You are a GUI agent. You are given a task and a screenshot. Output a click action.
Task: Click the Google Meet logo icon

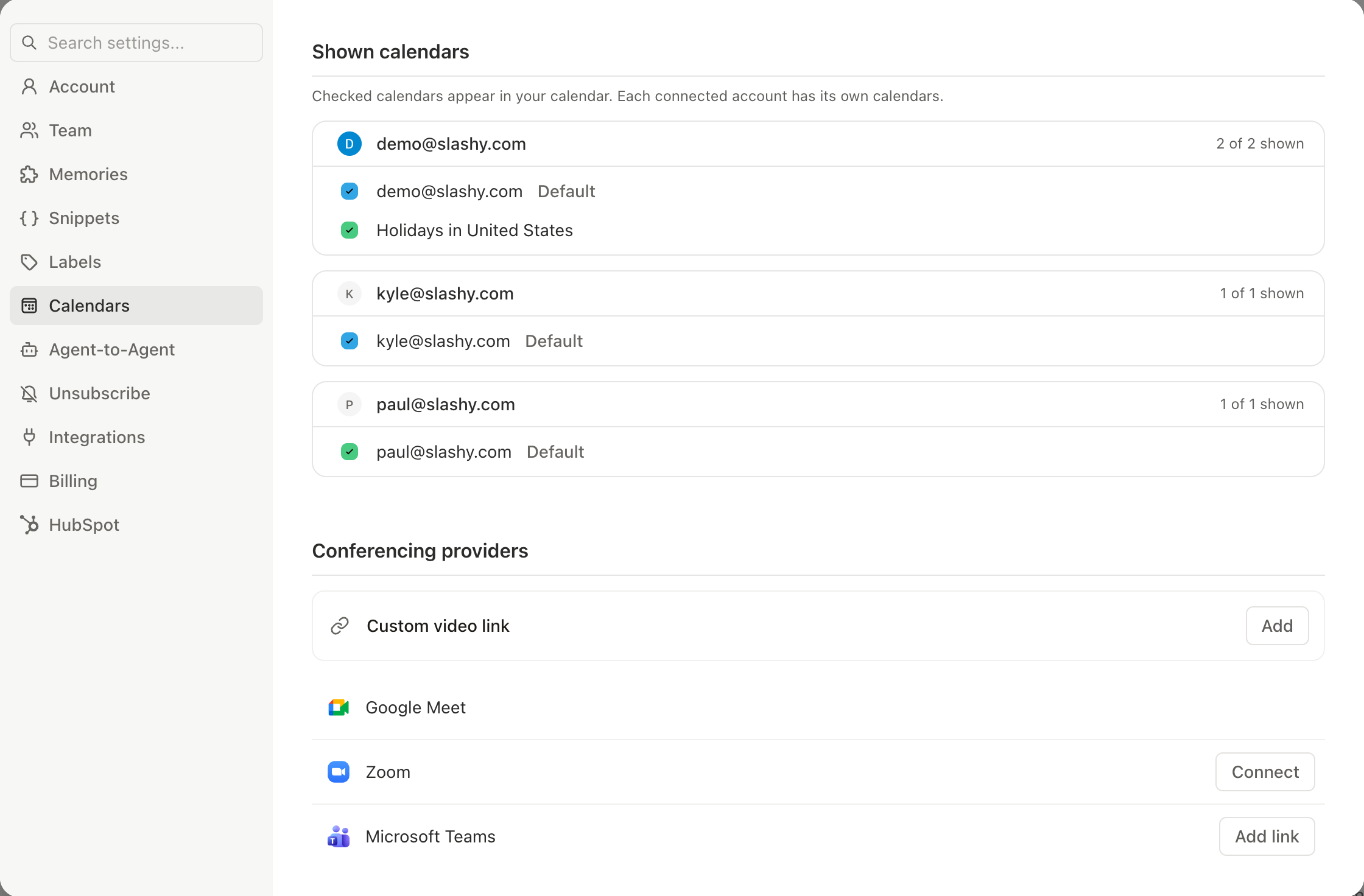339,707
